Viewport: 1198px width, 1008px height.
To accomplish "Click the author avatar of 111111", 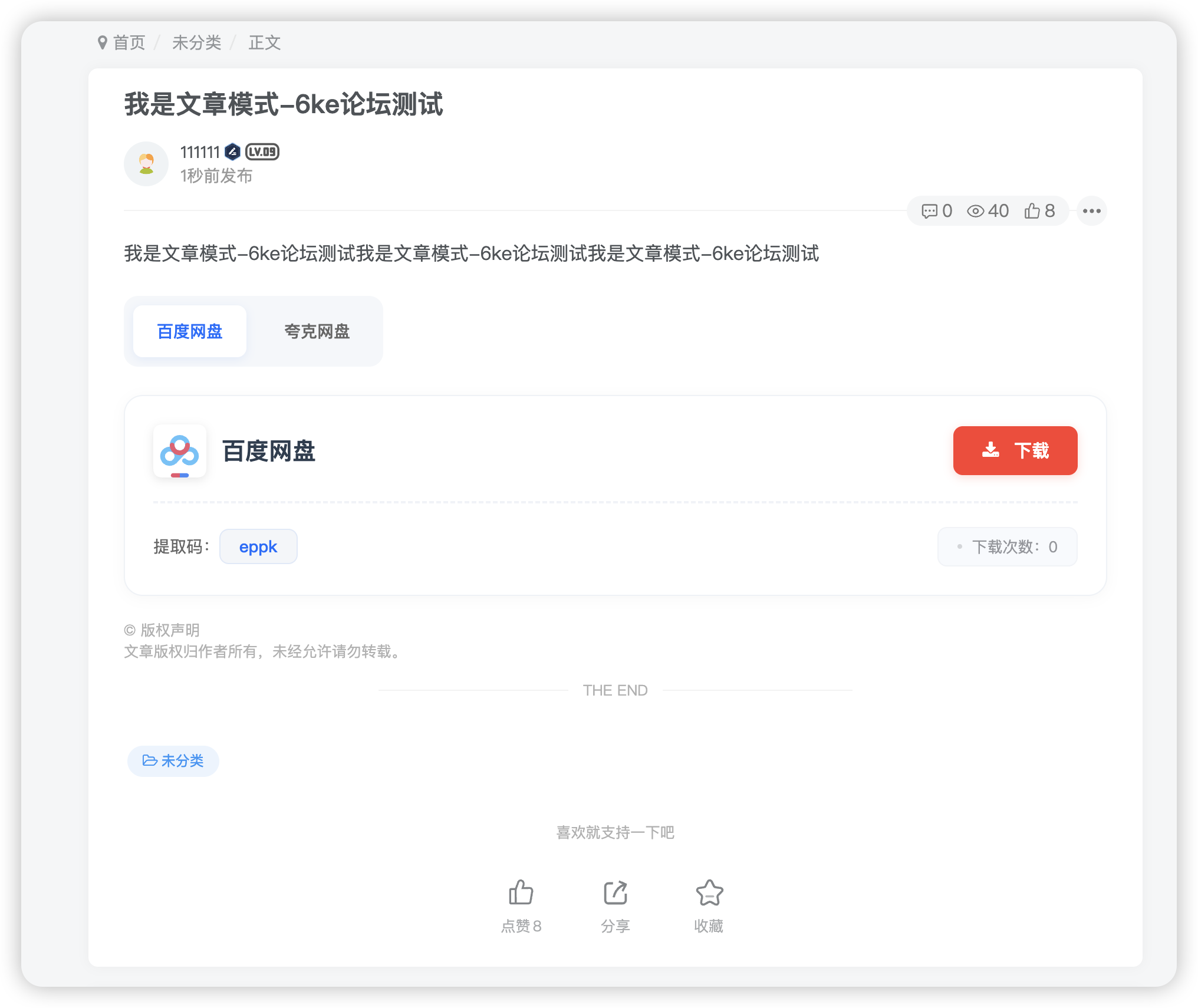I will point(146,163).
